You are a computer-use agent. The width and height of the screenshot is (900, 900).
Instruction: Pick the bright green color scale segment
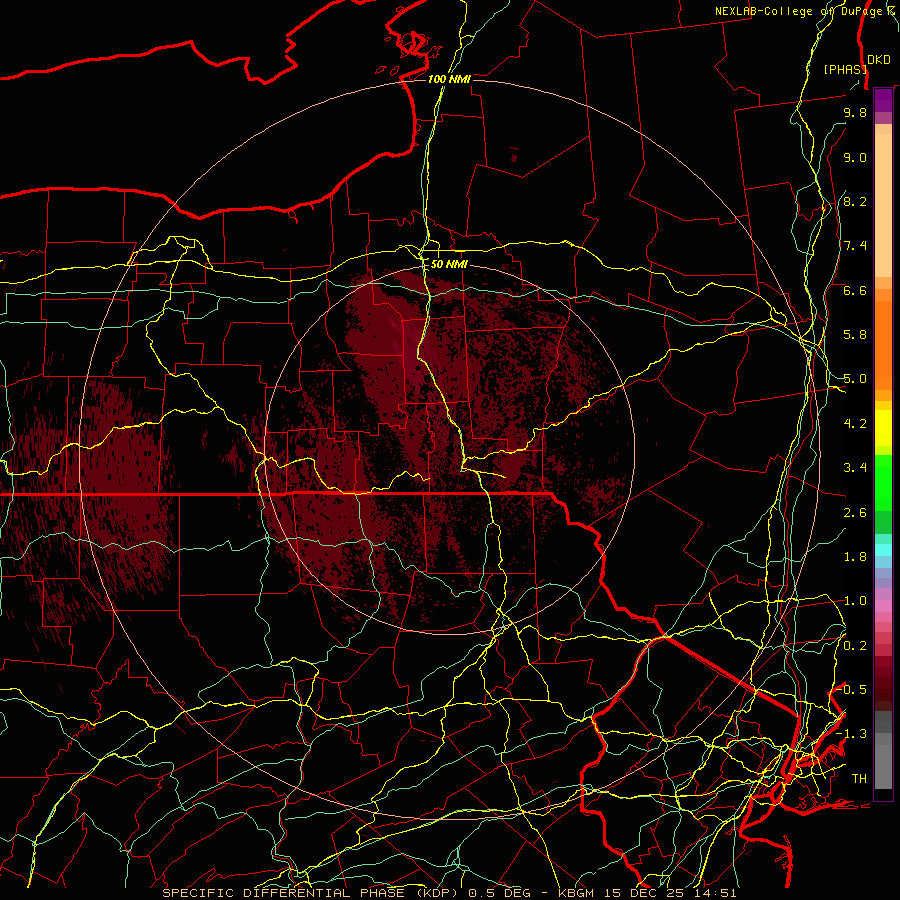[x=883, y=483]
